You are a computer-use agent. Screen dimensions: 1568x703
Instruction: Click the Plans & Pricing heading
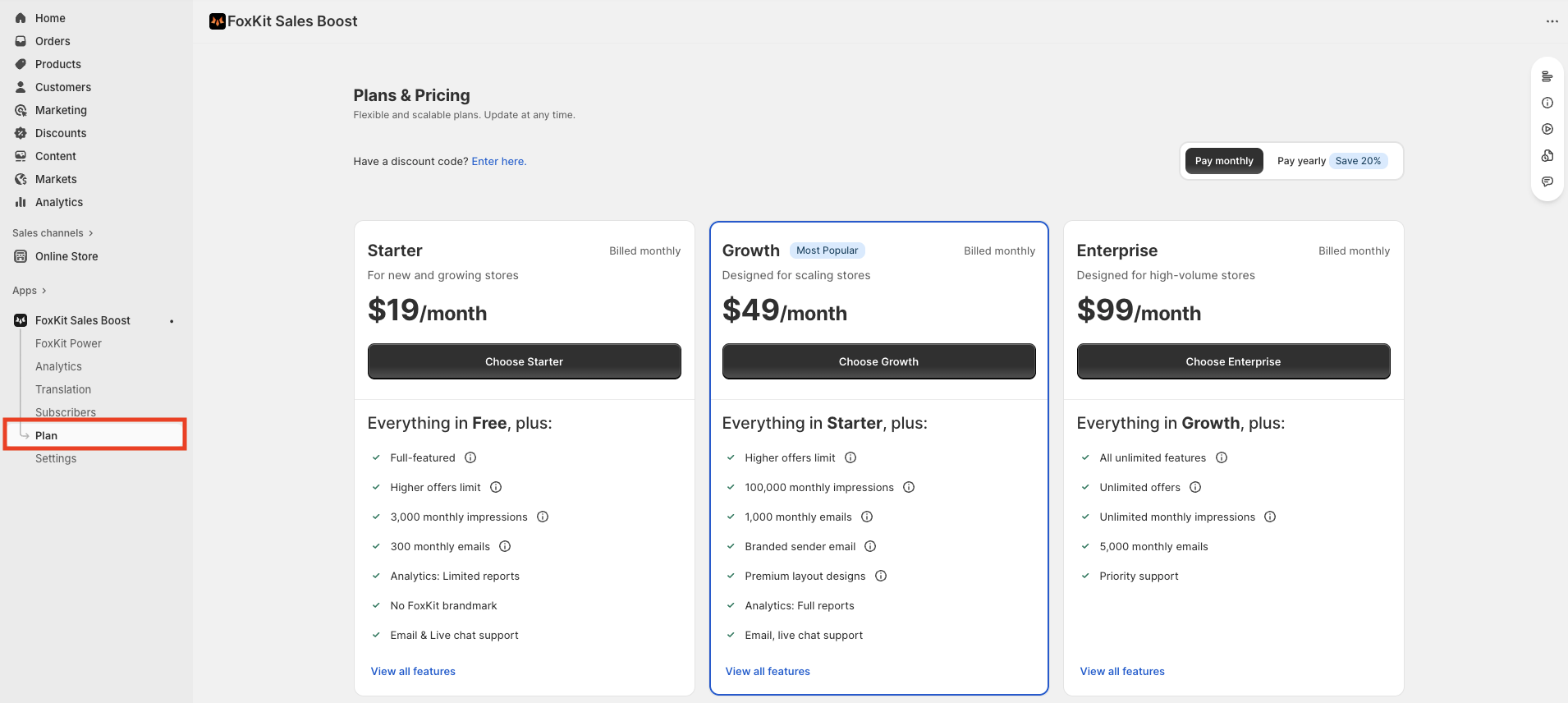pos(411,95)
